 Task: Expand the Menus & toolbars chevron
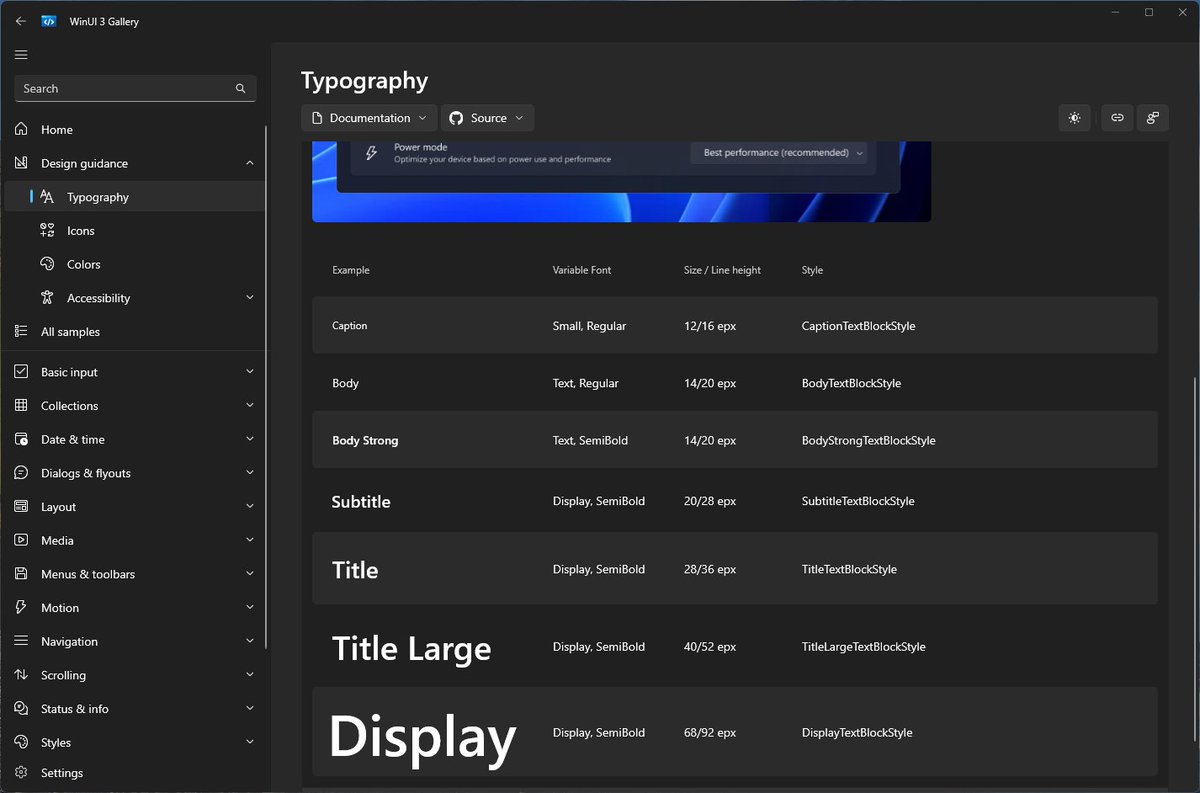pyautogui.click(x=249, y=574)
